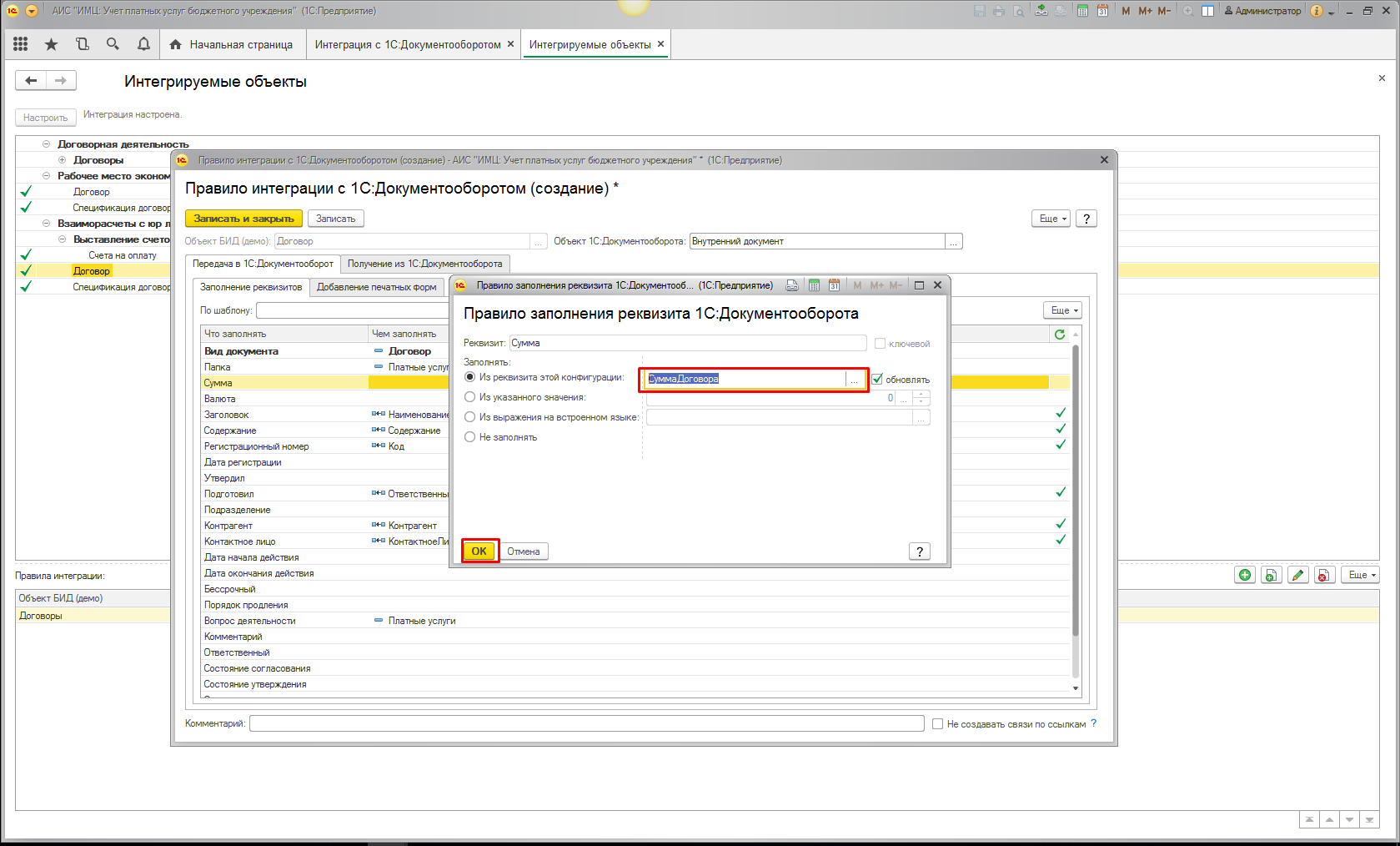
Task: Open the history icon in toolbar
Action: [82, 44]
